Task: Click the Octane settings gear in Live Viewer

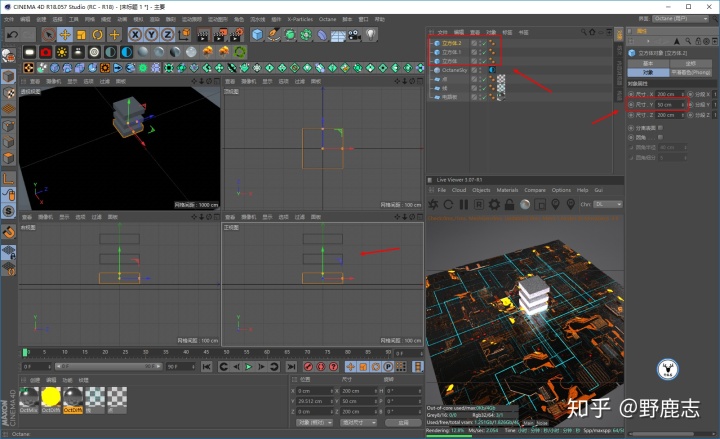Action: [494, 204]
